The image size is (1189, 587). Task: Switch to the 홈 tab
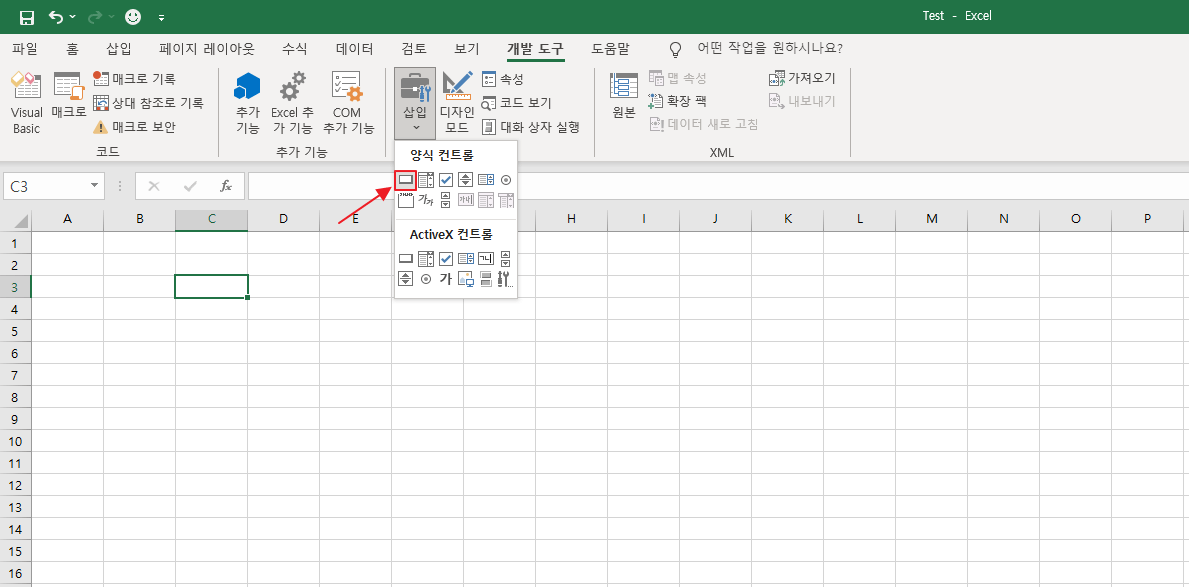point(72,49)
